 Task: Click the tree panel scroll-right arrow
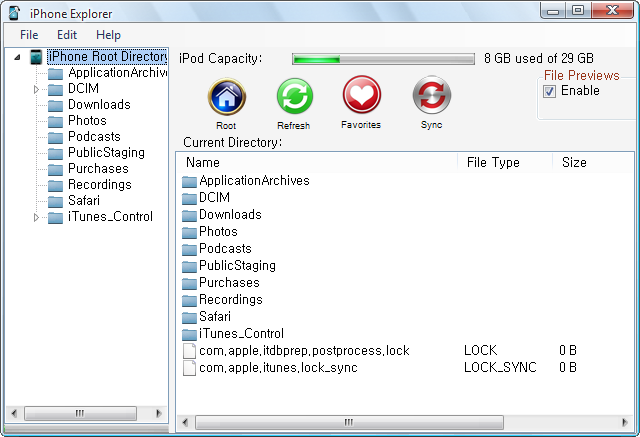pyautogui.click(x=159, y=413)
